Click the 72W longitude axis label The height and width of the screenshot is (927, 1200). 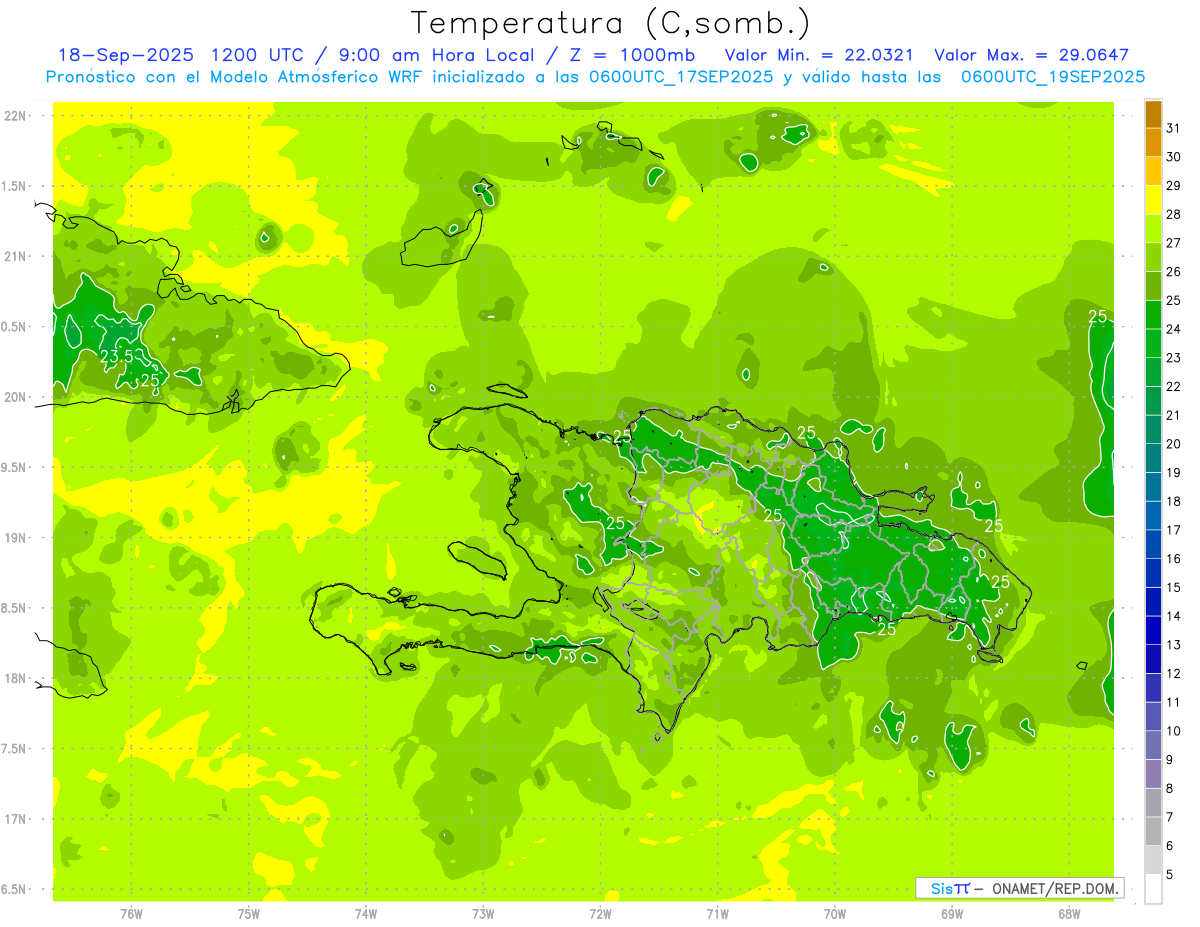pyautogui.click(x=600, y=913)
